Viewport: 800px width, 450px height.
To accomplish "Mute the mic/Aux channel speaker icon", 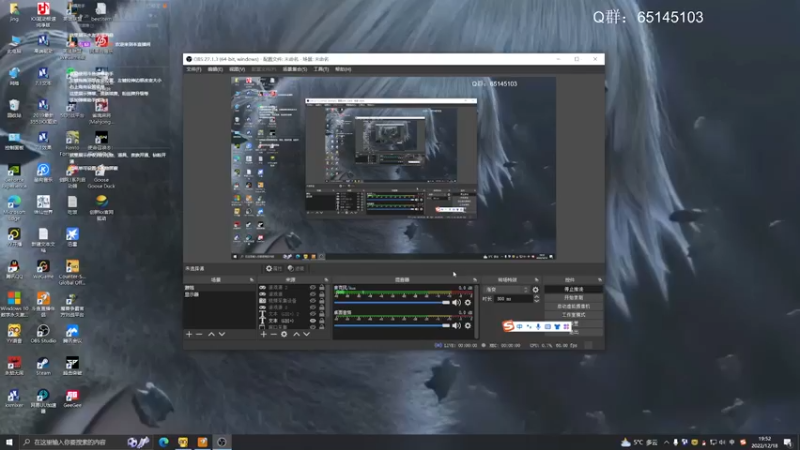I will 456,303.
